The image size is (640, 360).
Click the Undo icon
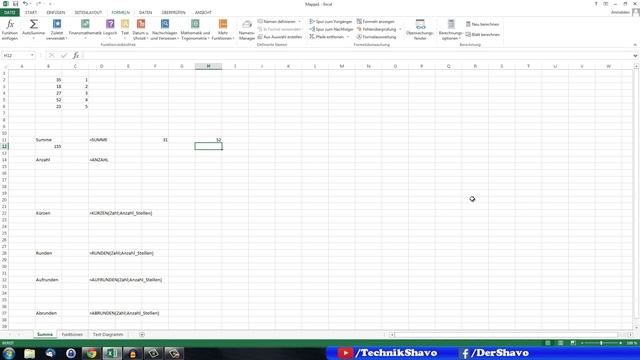[25, 4]
